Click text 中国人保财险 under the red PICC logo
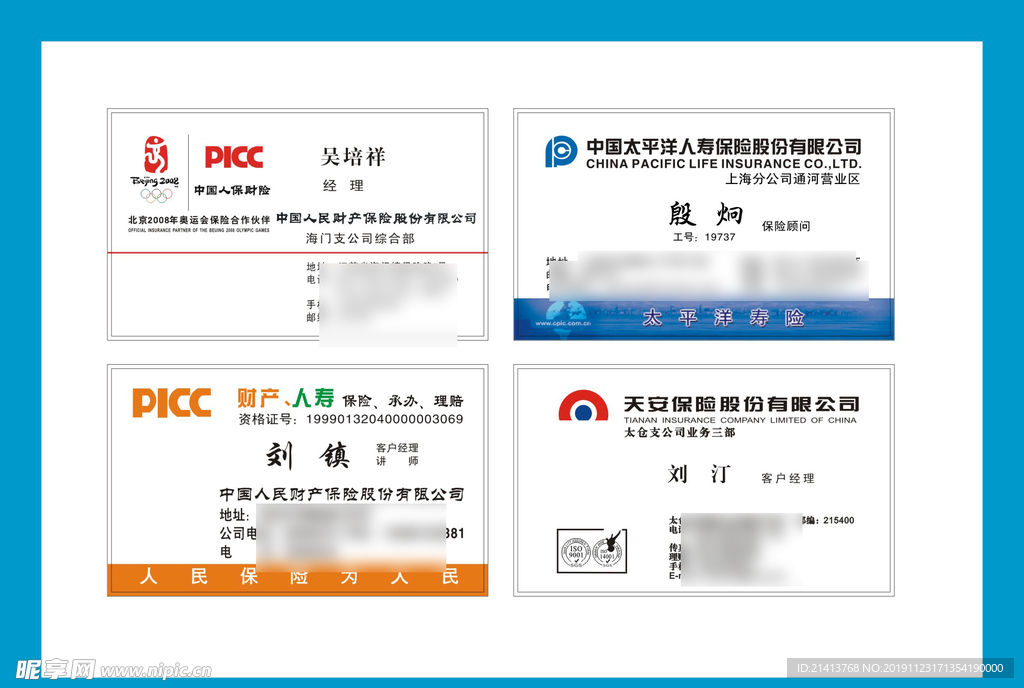1024x688 pixels. (x=232, y=190)
